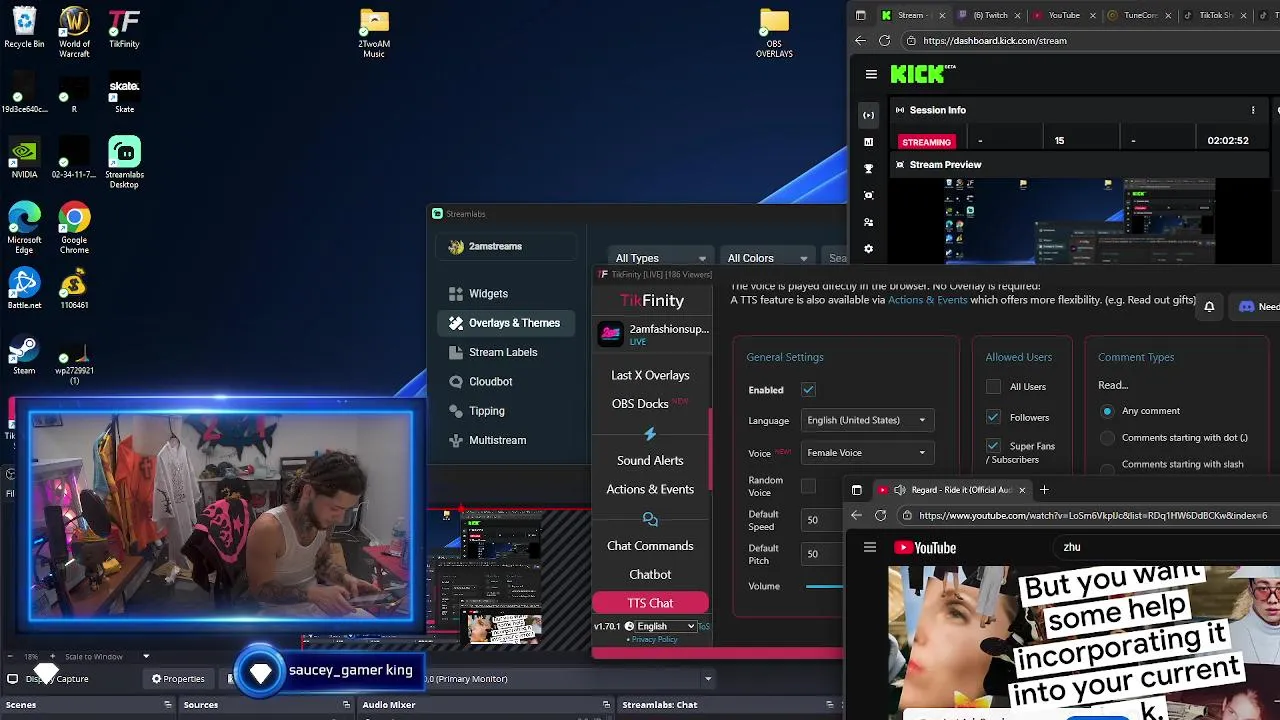Click the YouTube logo
This screenshot has width=1280, height=720.
(926, 547)
